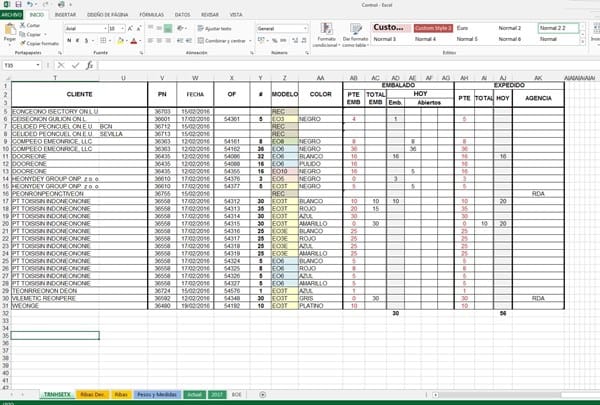The height and width of the screenshot is (405, 600).
Task: Cancel the formula bar entry X
Action: (61, 65)
